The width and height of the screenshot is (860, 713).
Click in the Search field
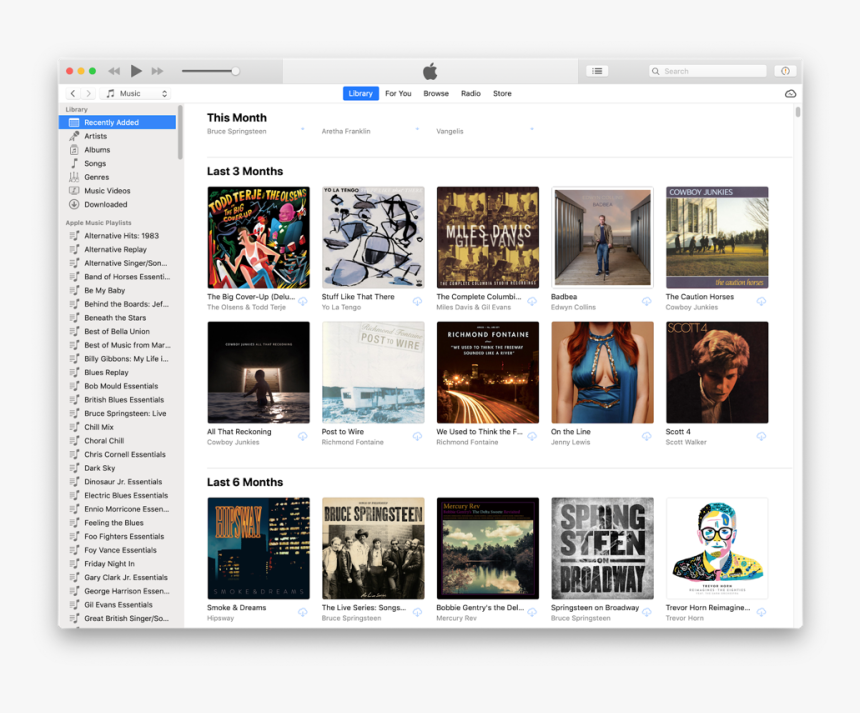point(708,71)
